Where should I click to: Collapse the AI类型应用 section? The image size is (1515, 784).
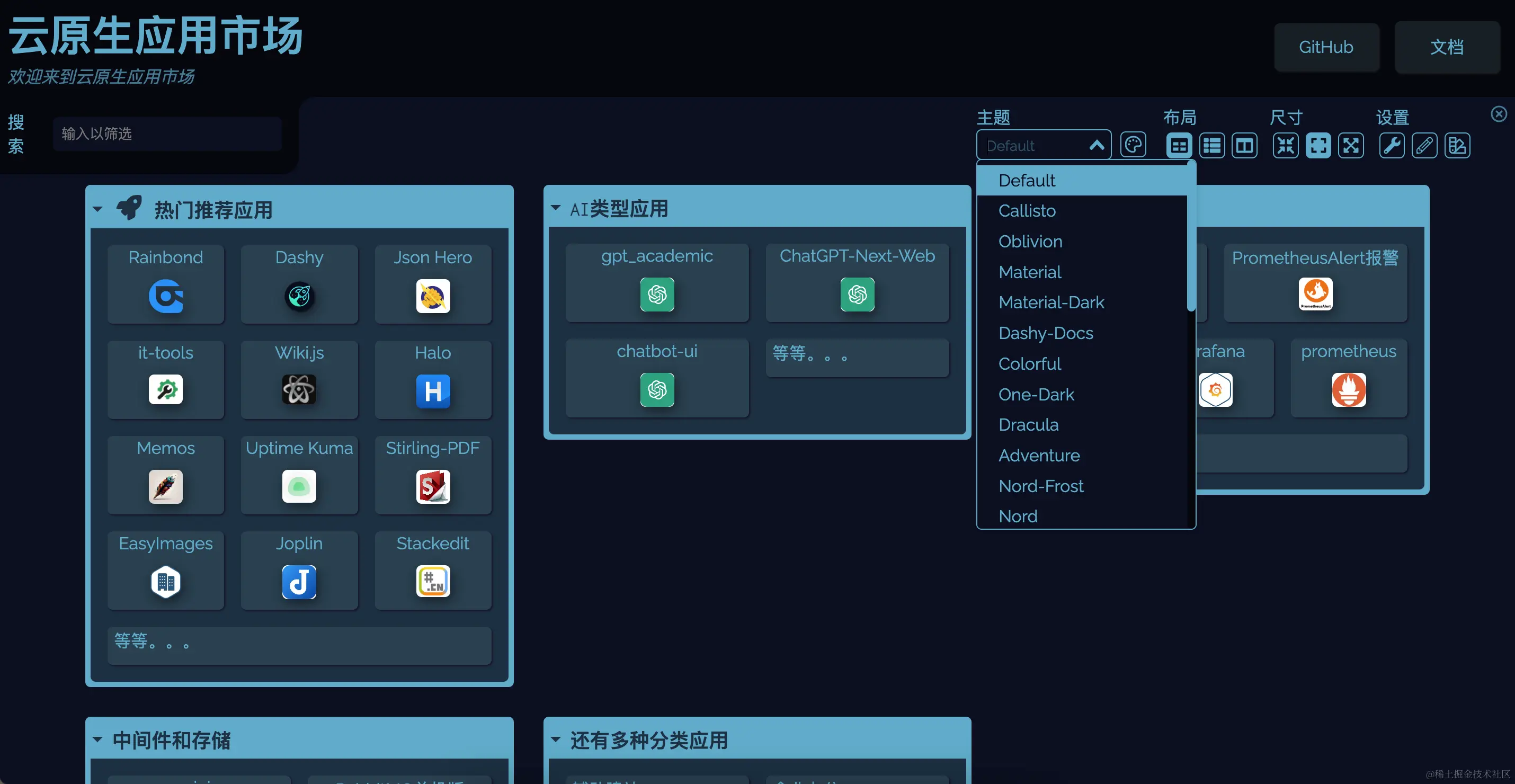(x=556, y=208)
